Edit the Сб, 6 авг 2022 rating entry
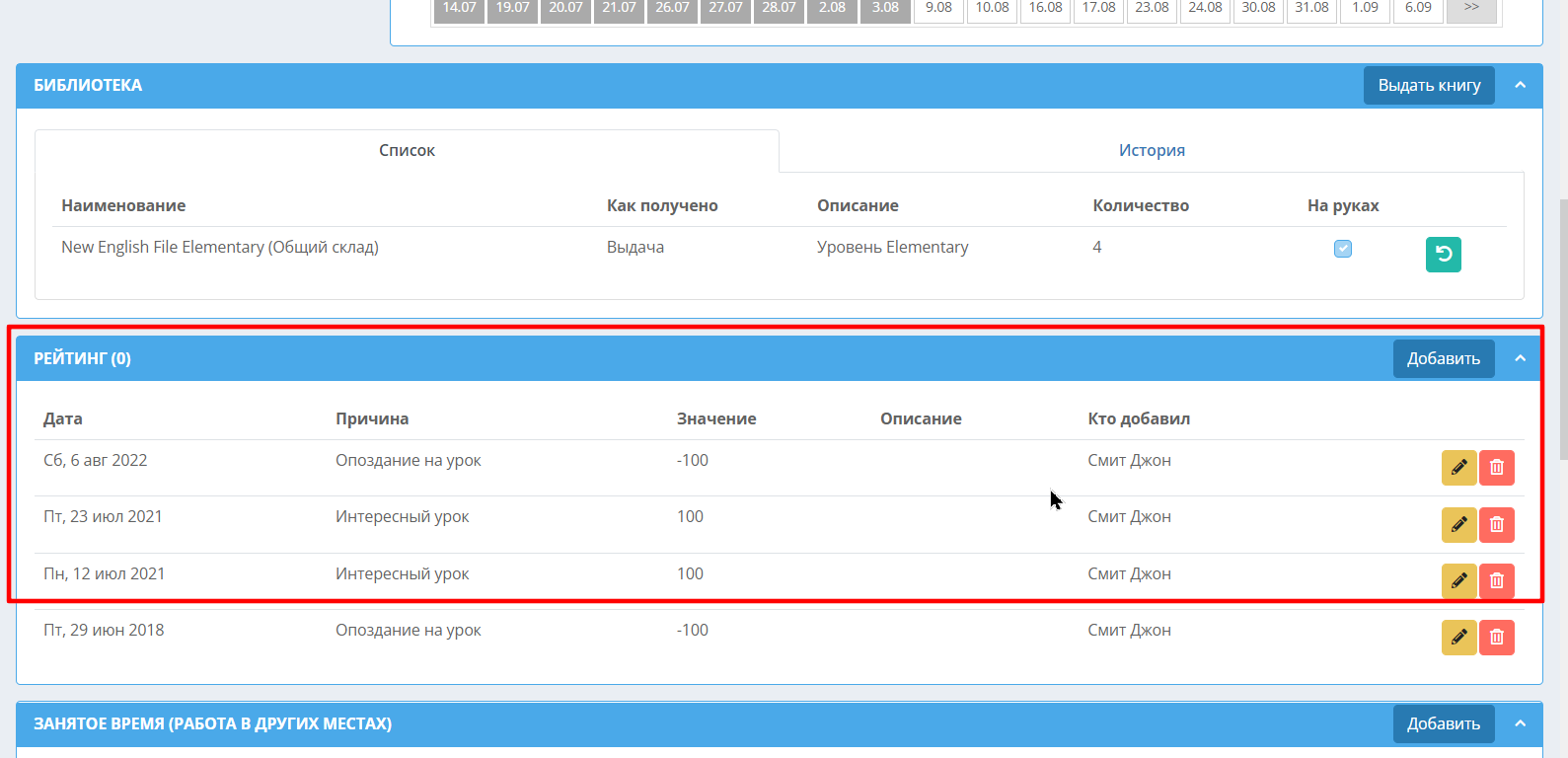1568x758 pixels. [x=1458, y=467]
